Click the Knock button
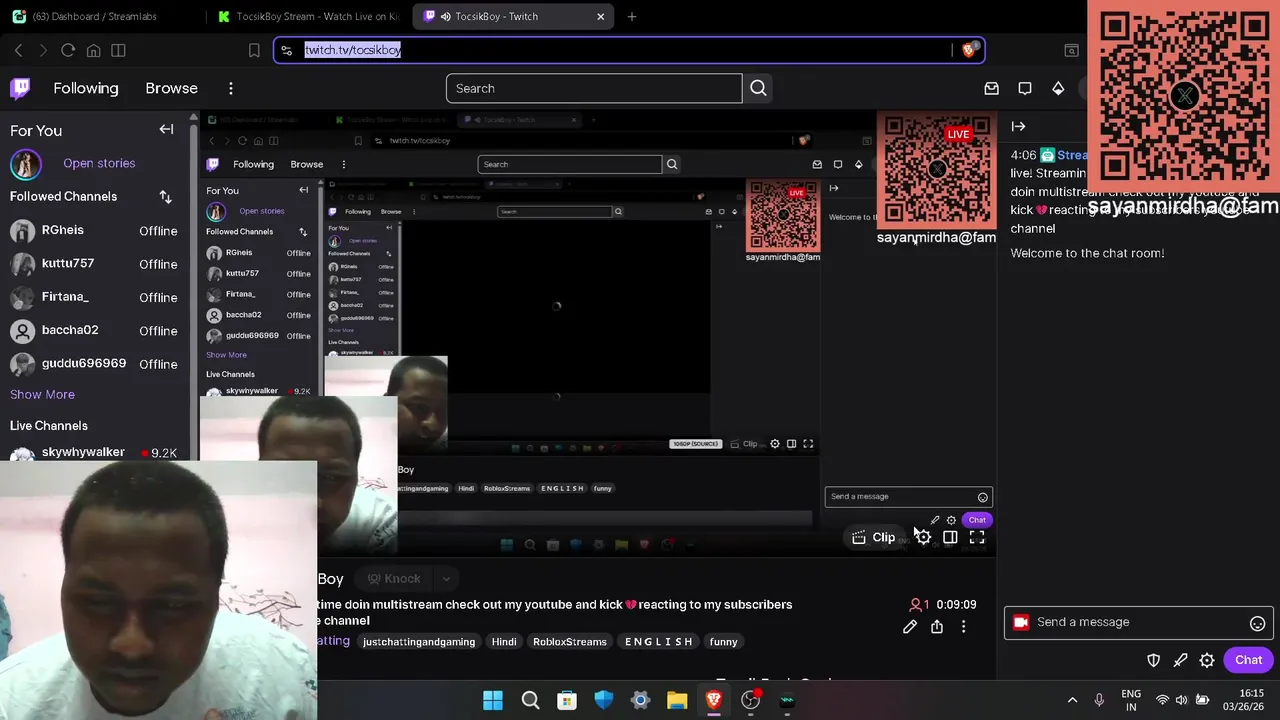 pos(393,578)
